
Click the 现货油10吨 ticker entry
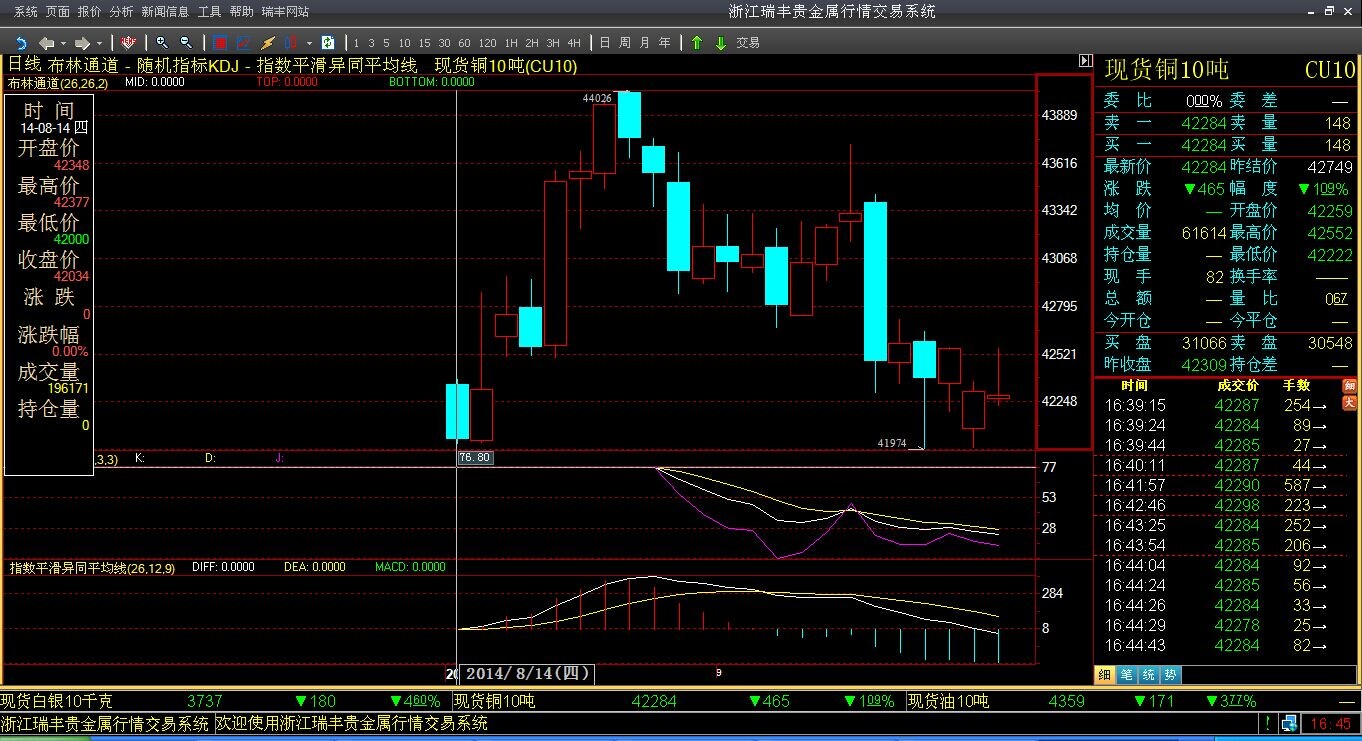click(x=948, y=701)
